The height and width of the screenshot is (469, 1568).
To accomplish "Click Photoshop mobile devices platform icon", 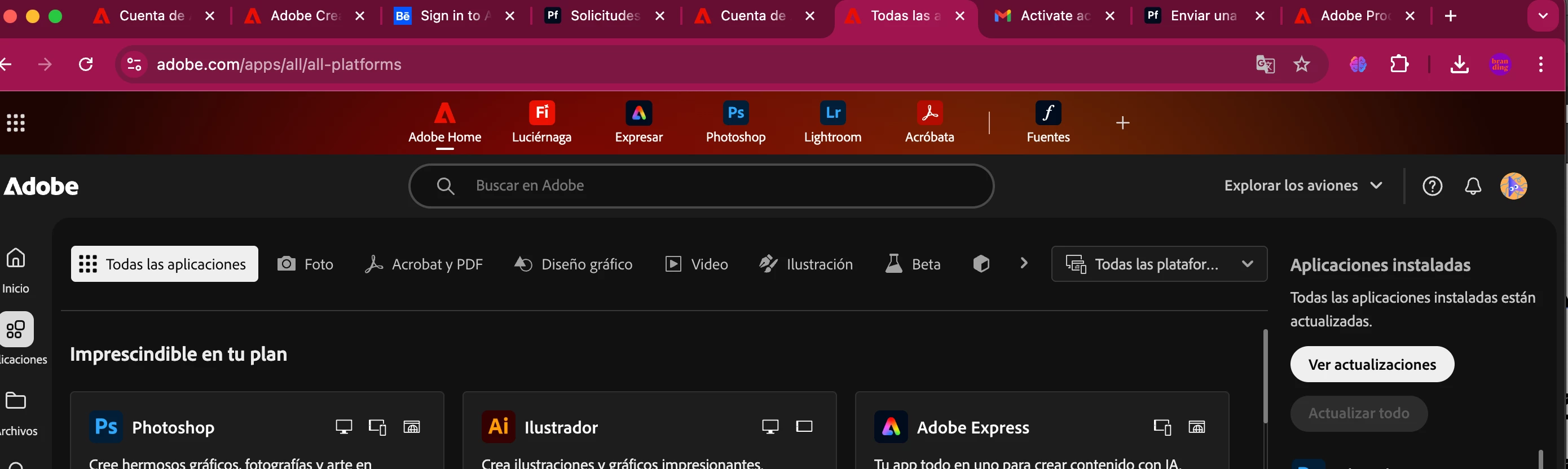I will (x=377, y=427).
